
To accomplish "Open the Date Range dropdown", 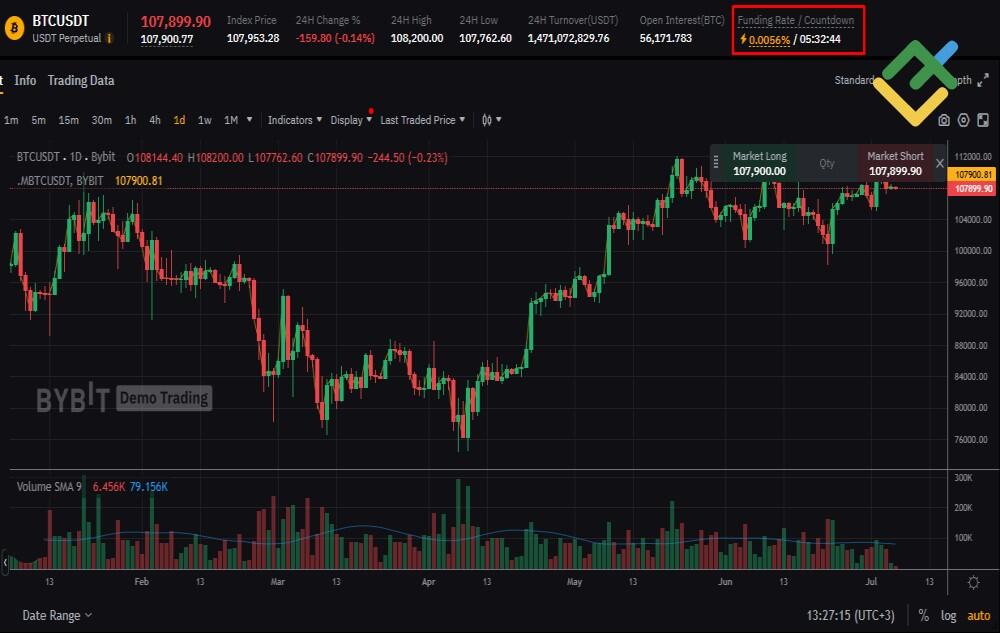I will (57, 615).
